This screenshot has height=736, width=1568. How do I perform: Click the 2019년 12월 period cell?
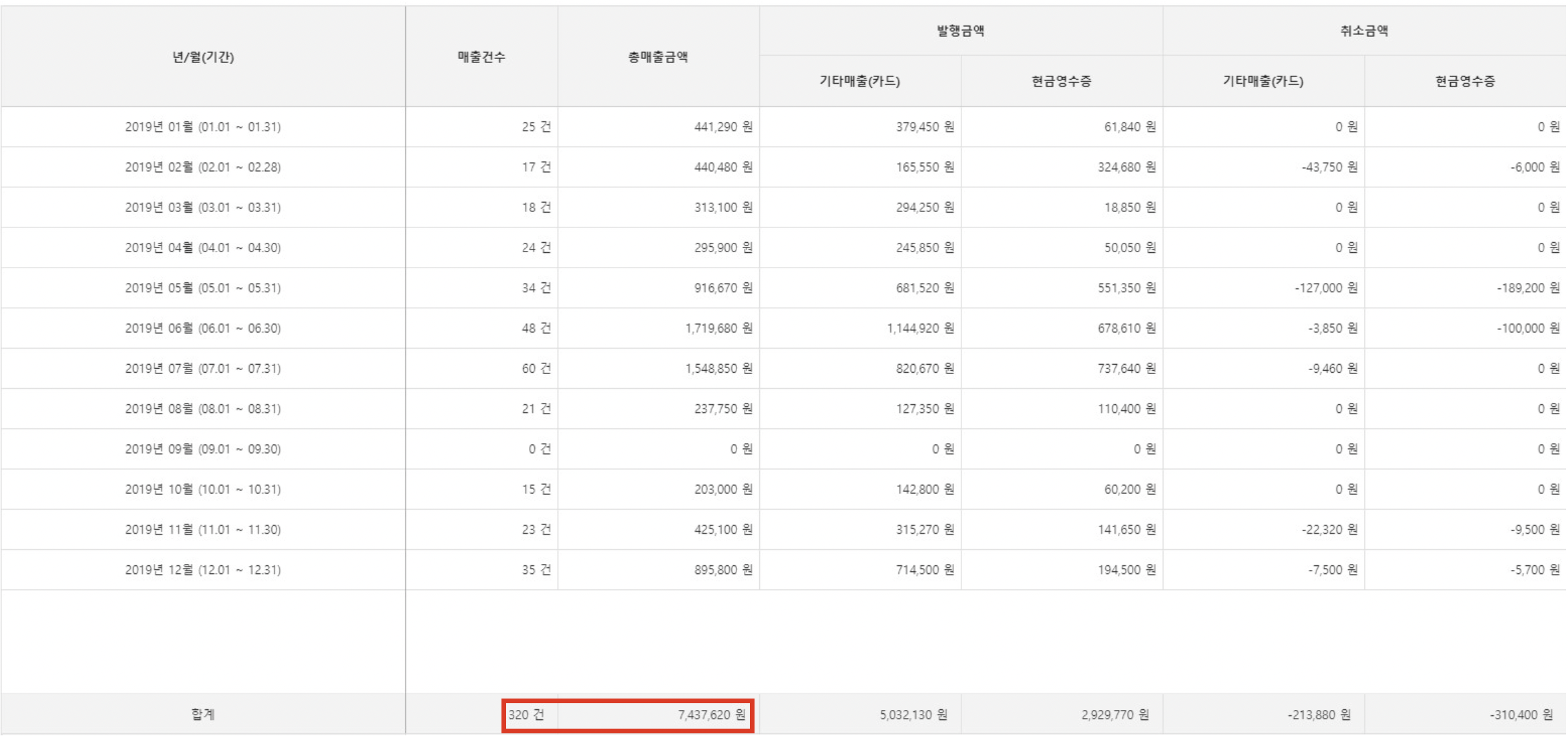(203, 569)
